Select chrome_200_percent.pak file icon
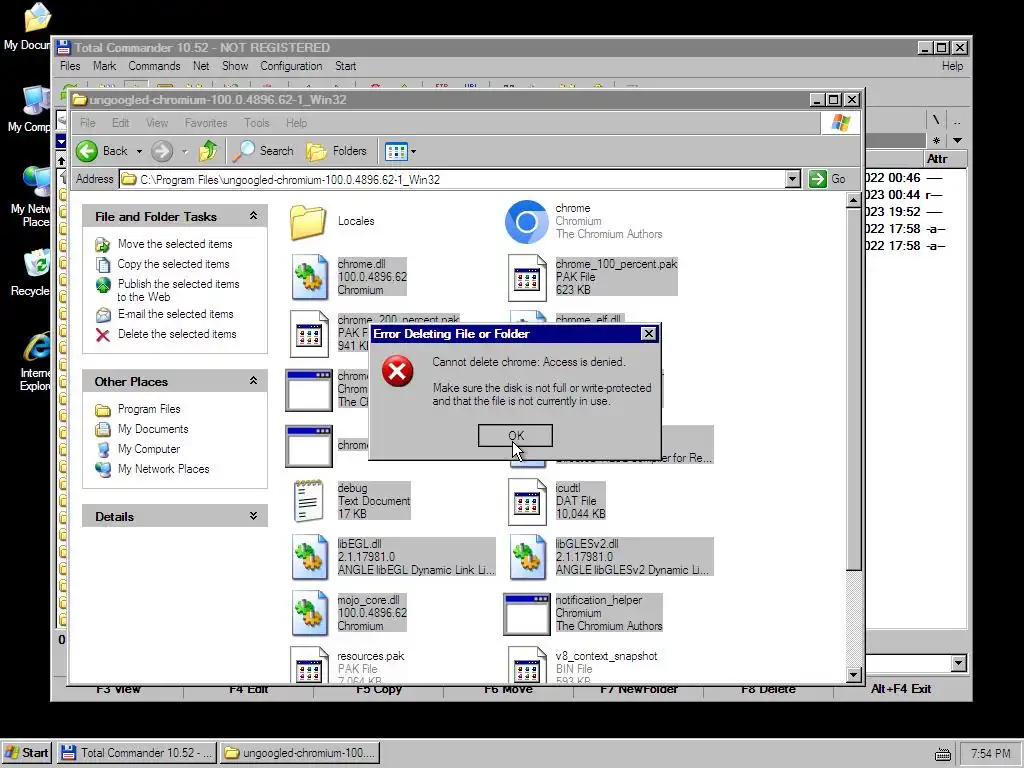 [x=309, y=334]
